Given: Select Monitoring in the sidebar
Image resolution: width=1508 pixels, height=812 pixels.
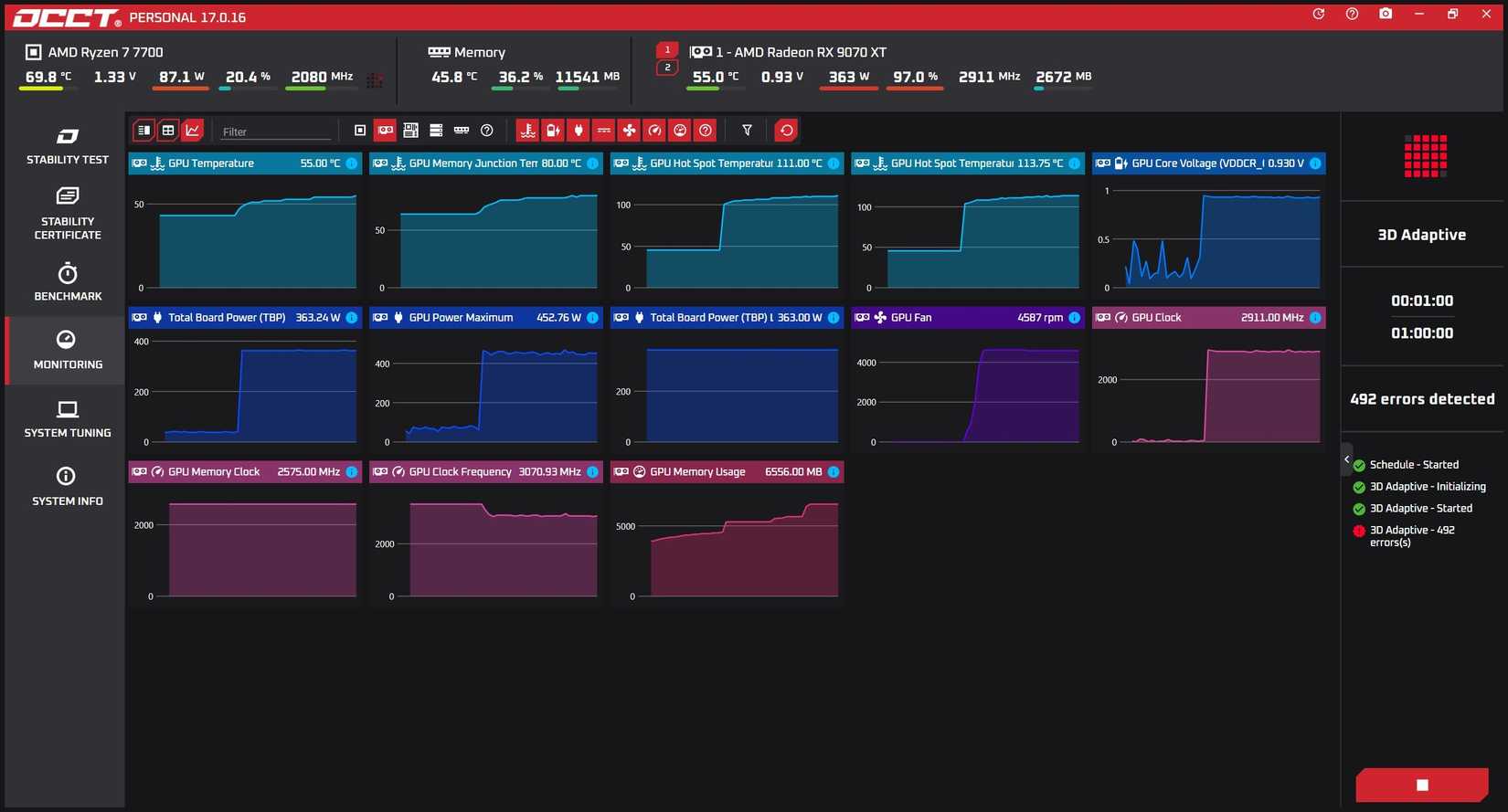Looking at the screenshot, I should pyautogui.click(x=67, y=351).
